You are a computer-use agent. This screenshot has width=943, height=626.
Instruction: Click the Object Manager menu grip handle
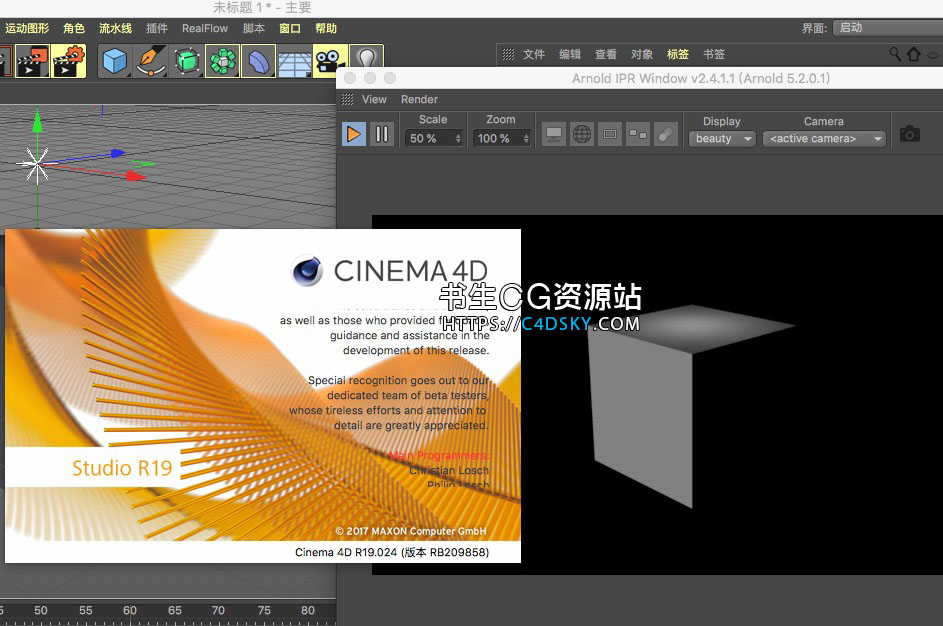[x=508, y=54]
